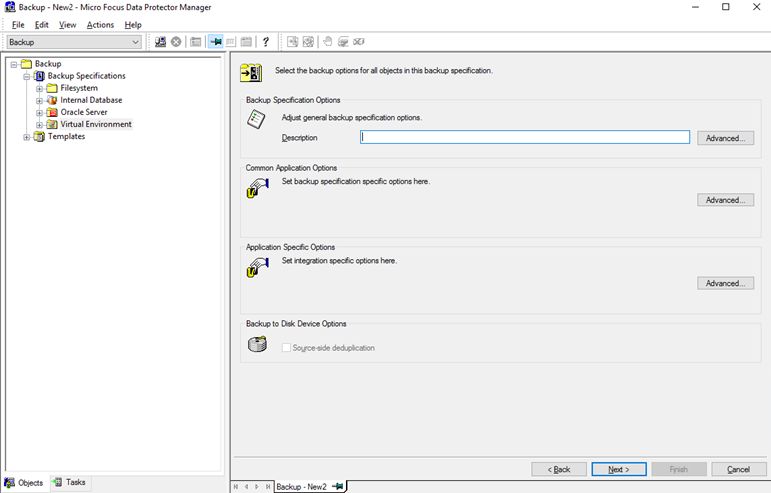Open help via the question mark icon
The image size is (771, 493).
[266, 42]
